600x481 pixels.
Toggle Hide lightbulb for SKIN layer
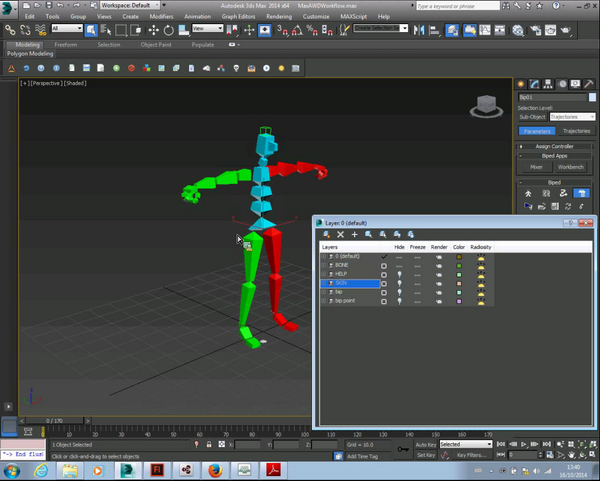point(399,284)
